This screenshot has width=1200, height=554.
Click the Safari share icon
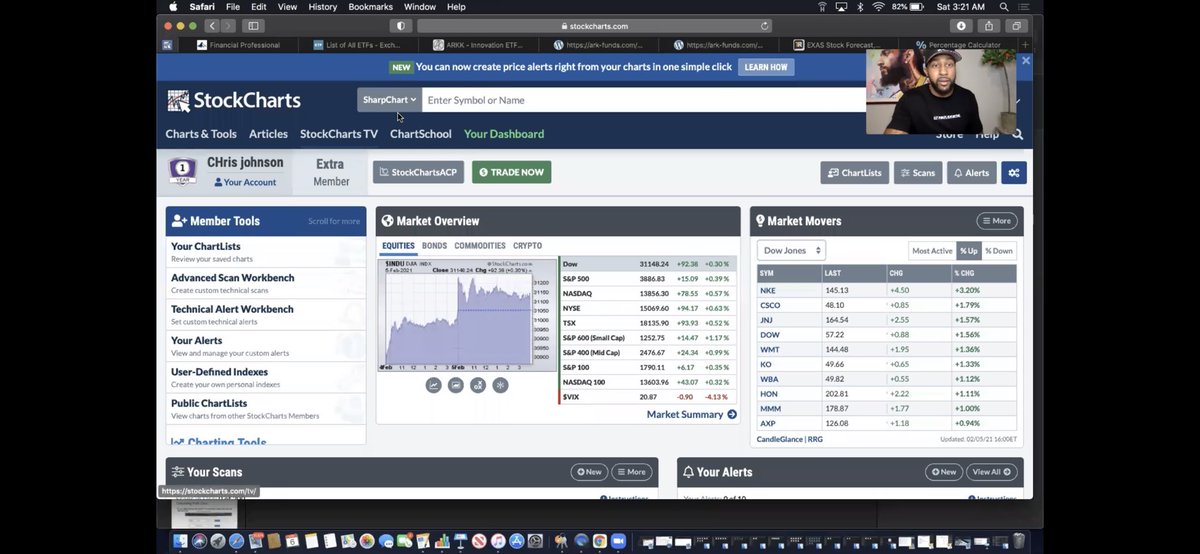(x=989, y=26)
